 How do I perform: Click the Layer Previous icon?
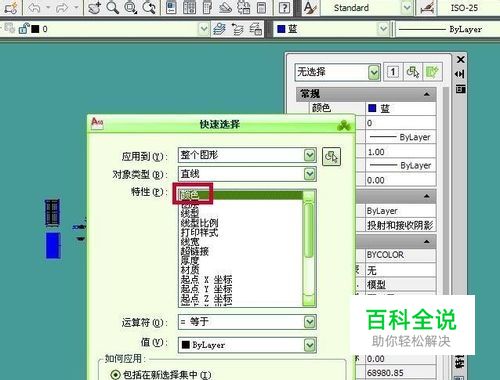238,29
